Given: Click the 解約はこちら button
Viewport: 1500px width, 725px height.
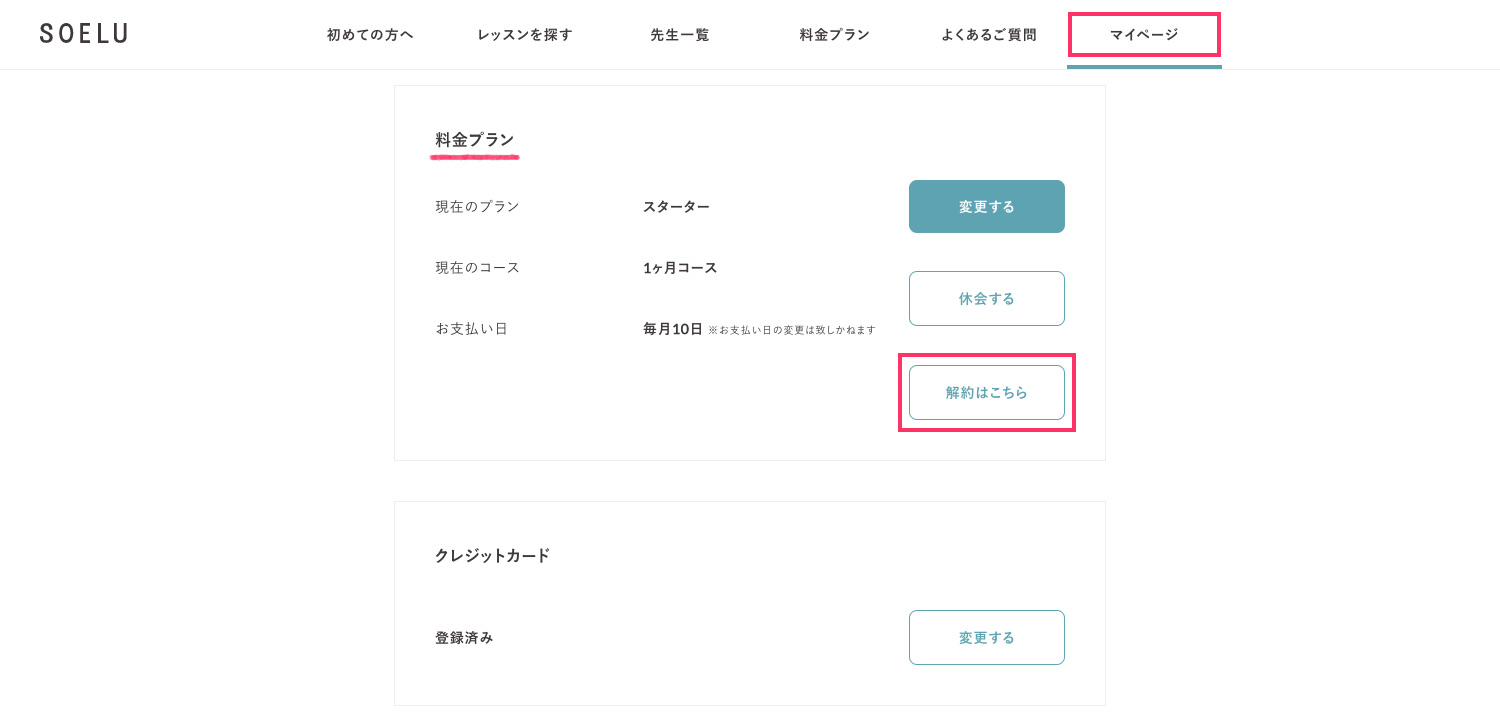Looking at the screenshot, I should tap(987, 393).
